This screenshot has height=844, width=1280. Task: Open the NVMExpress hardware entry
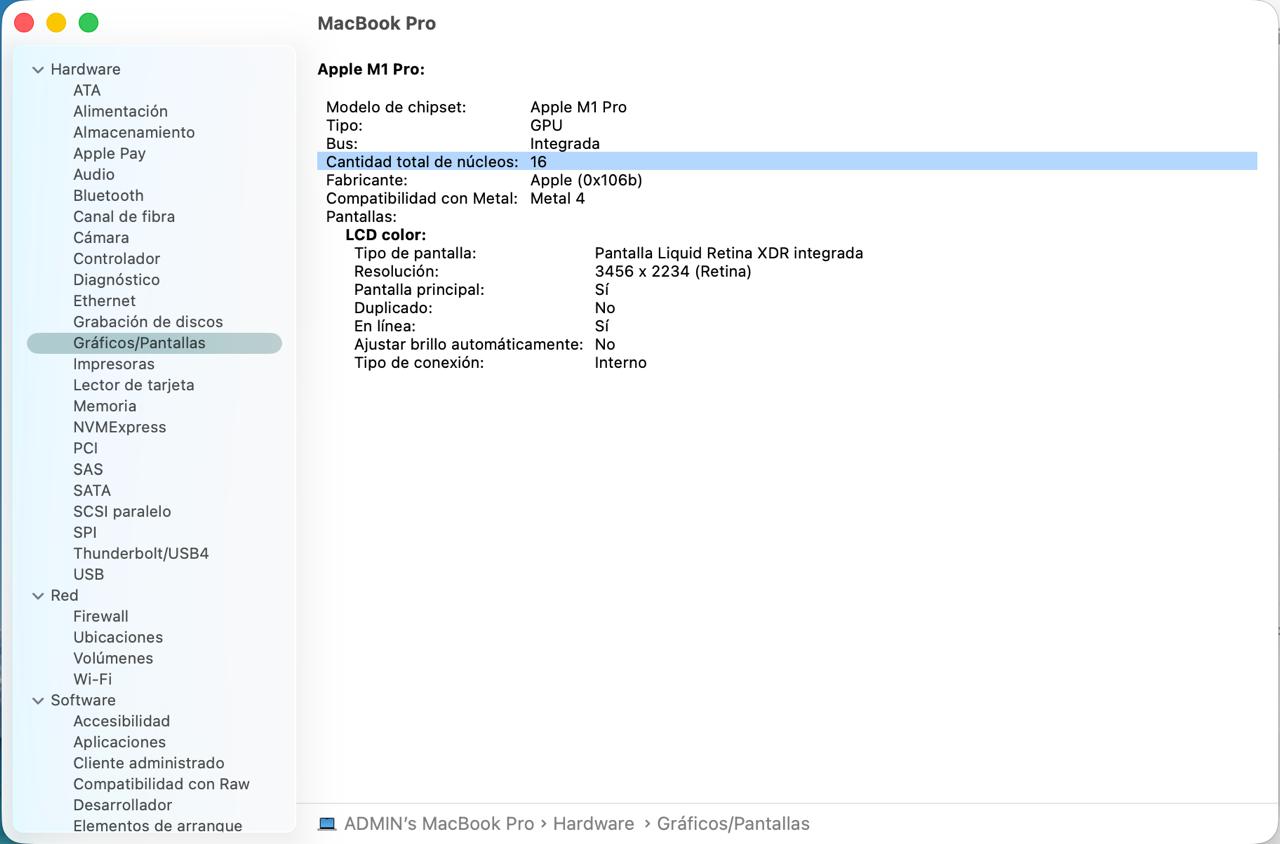119,428
